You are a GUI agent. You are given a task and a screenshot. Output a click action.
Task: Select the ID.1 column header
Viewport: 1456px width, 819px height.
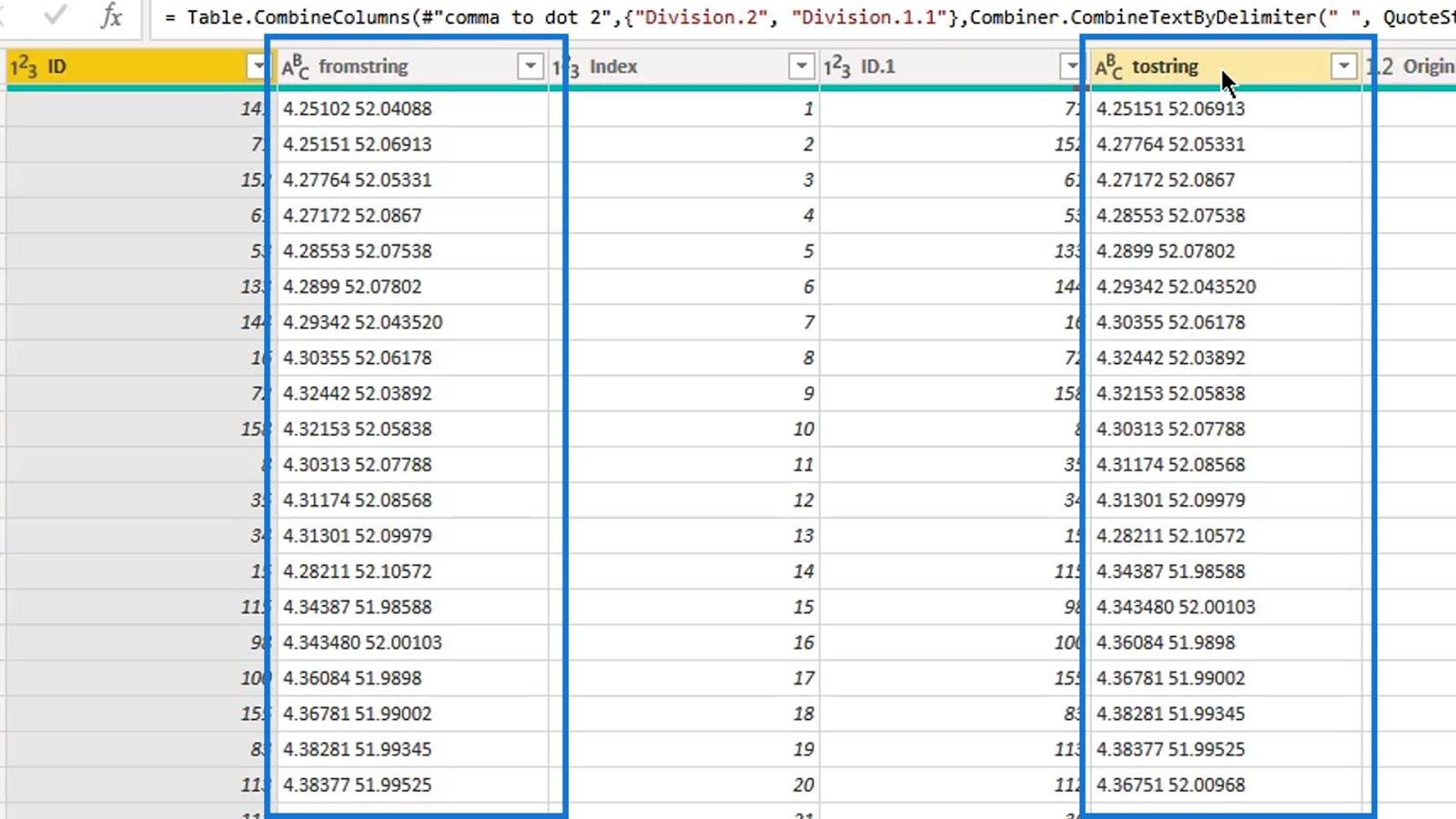(x=954, y=66)
